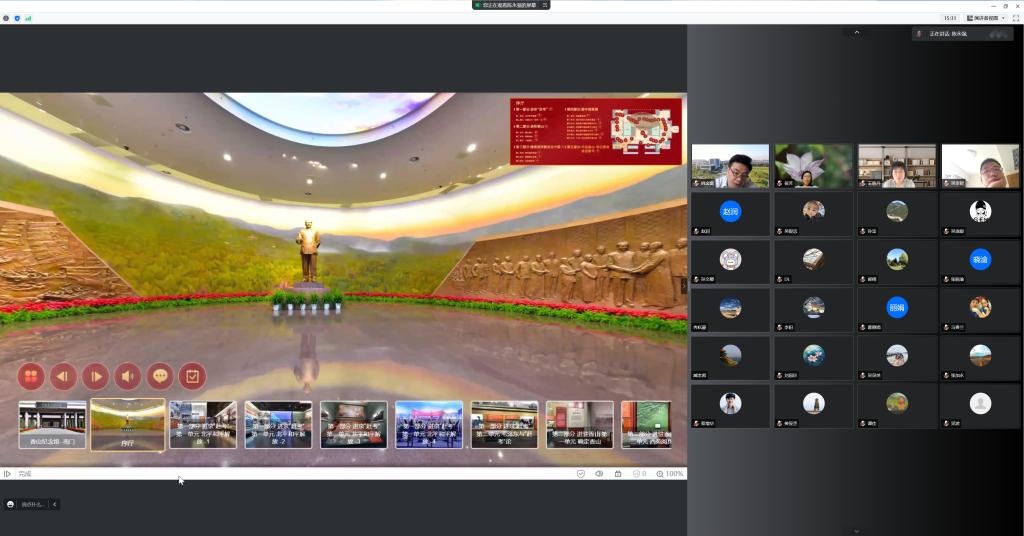Click the lock icon in browser status bar
Screen dimensions: 1024x536
coord(618,474)
